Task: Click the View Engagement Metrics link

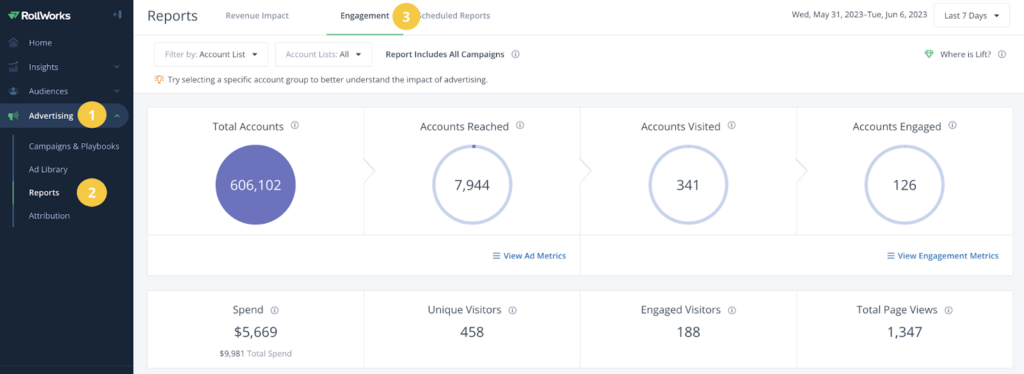Action: pos(943,256)
